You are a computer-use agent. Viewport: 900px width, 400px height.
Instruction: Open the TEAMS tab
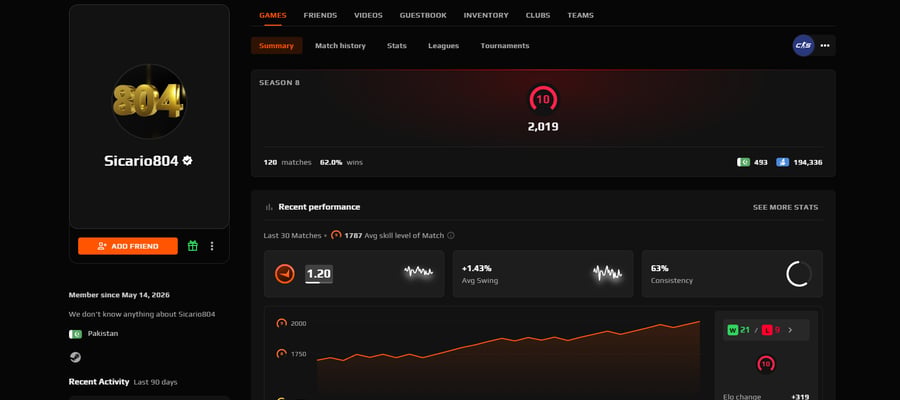(580, 15)
